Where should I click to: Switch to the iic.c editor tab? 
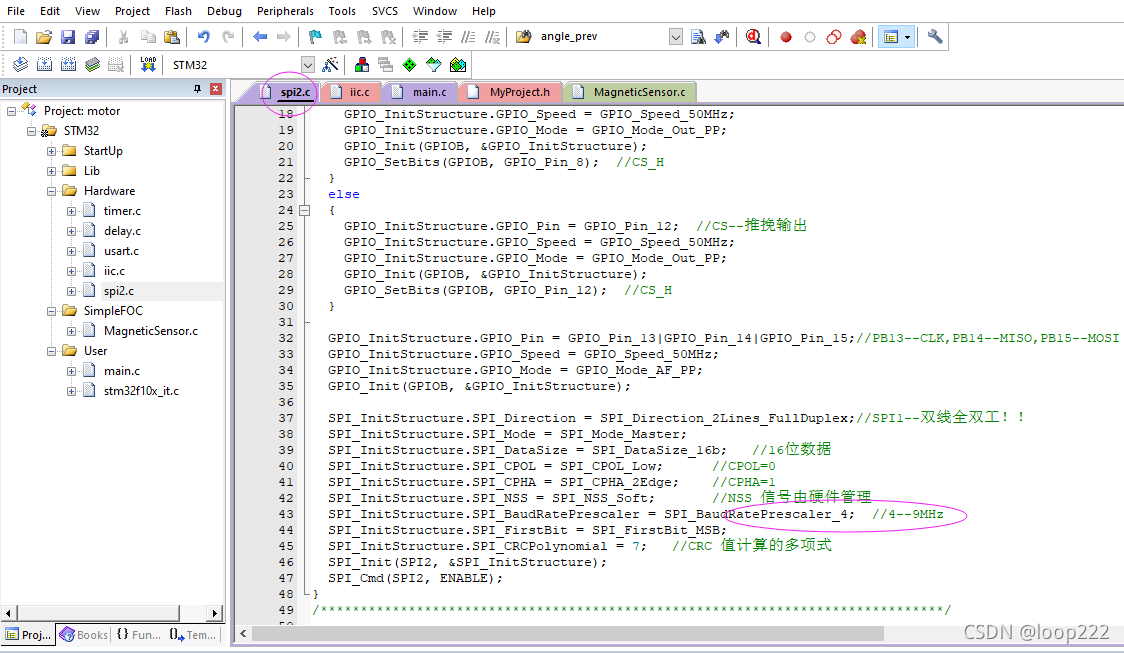coord(352,92)
